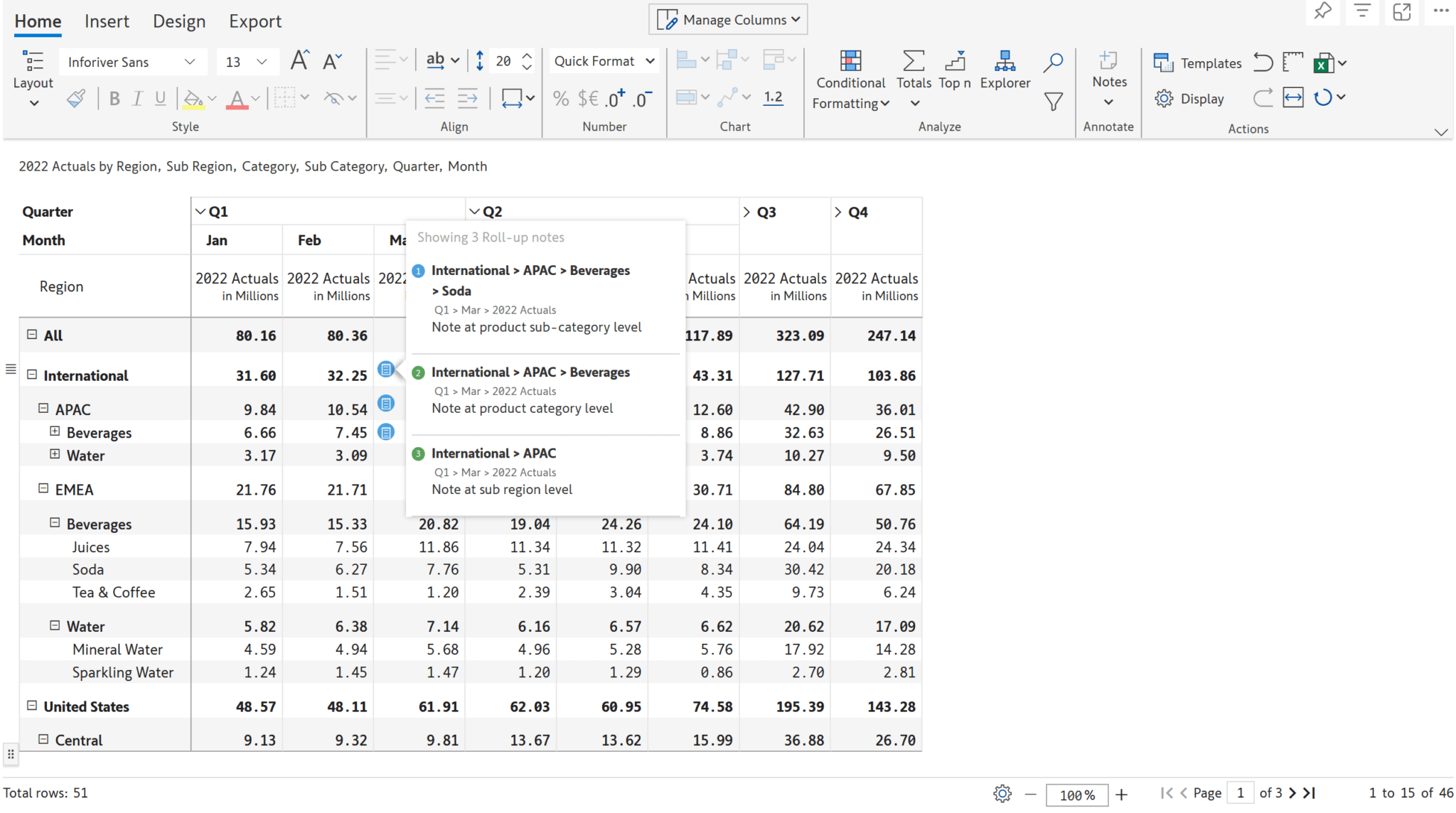
Task: Toggle bold formatting
Action: coord(114,99)
